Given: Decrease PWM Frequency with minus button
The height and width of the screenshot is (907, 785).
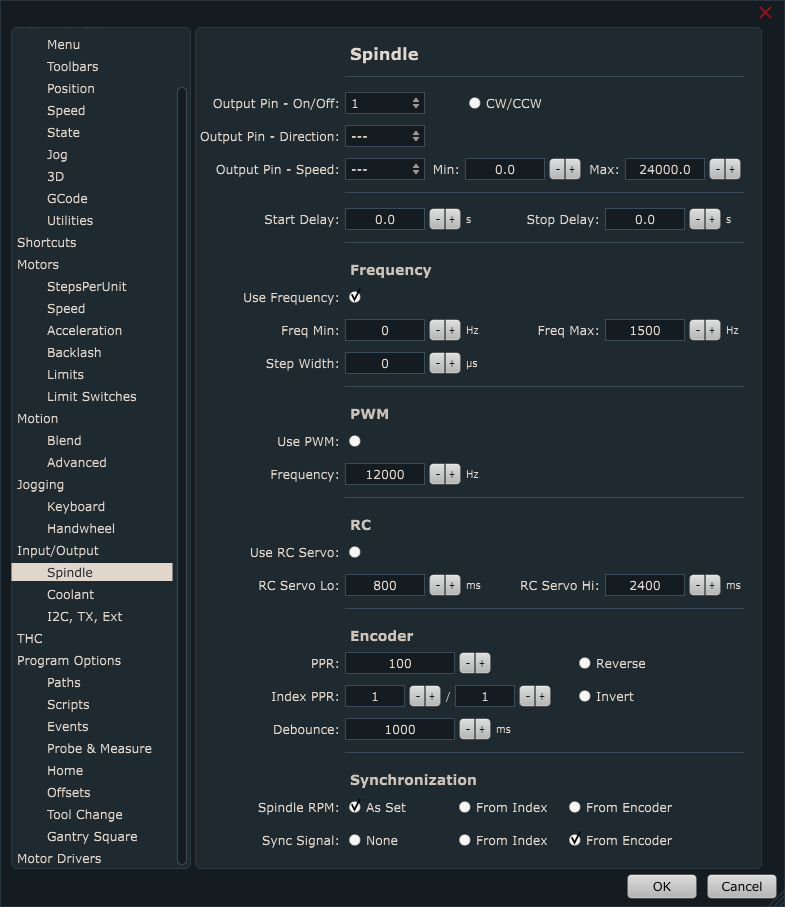Looking at the screenshot, I should (437, 474).
